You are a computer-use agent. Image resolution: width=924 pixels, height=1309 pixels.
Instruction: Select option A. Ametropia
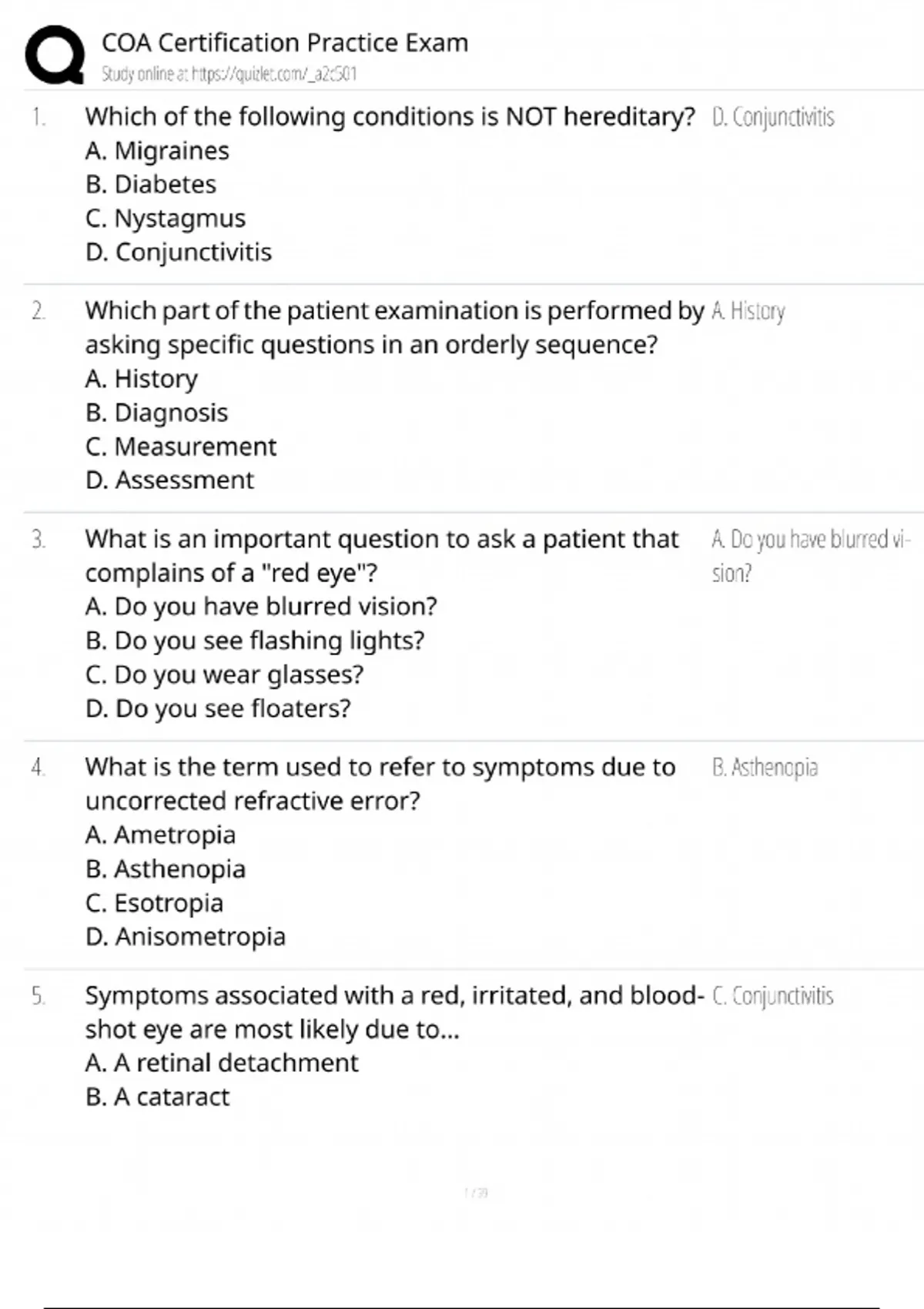(160, 835)
